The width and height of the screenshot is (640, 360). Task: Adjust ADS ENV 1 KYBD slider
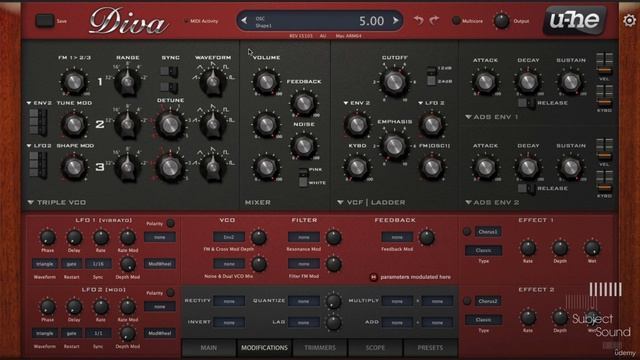coord(604,96)
